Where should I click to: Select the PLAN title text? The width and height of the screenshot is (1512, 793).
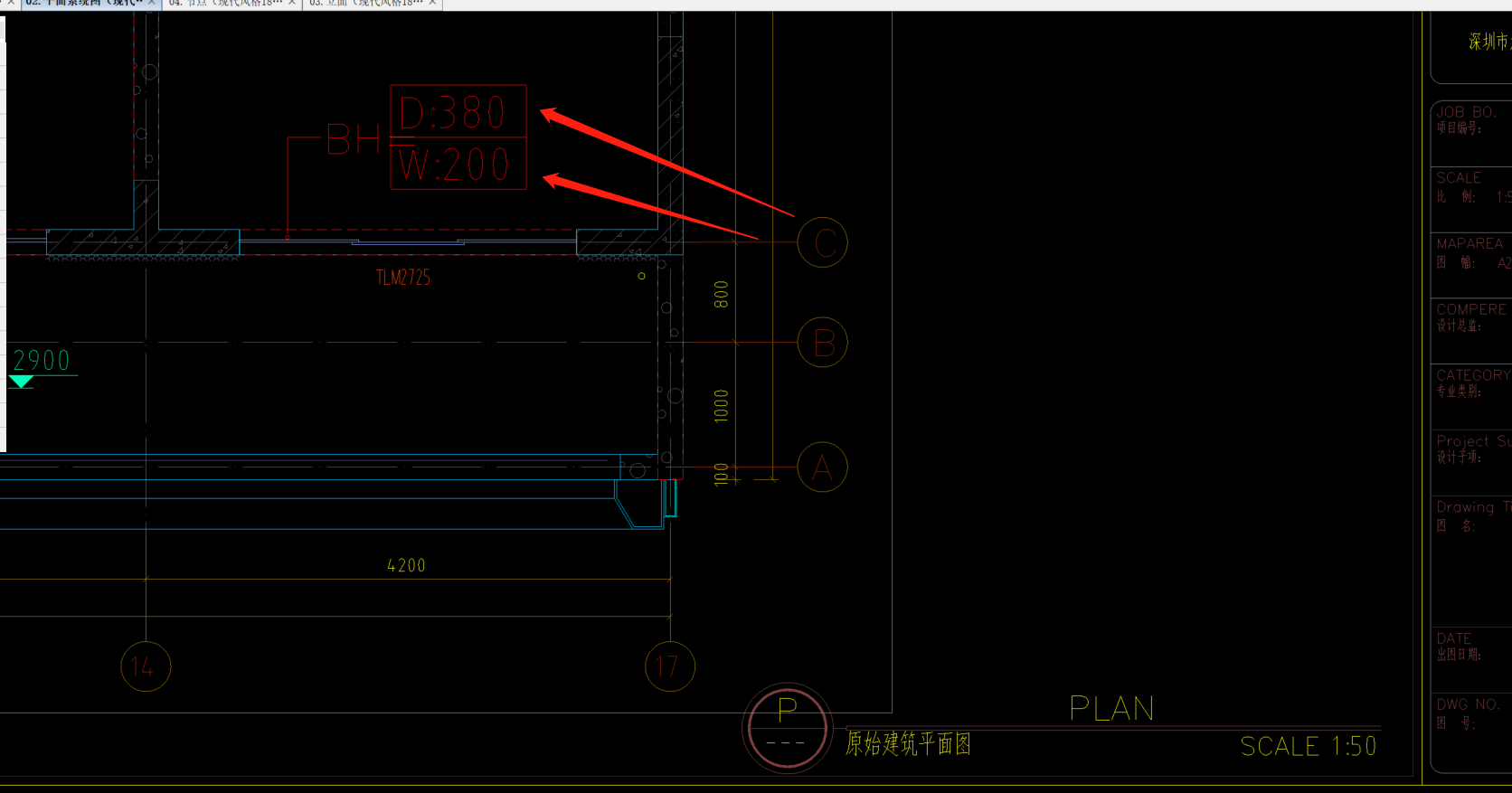pos(1111,708)
